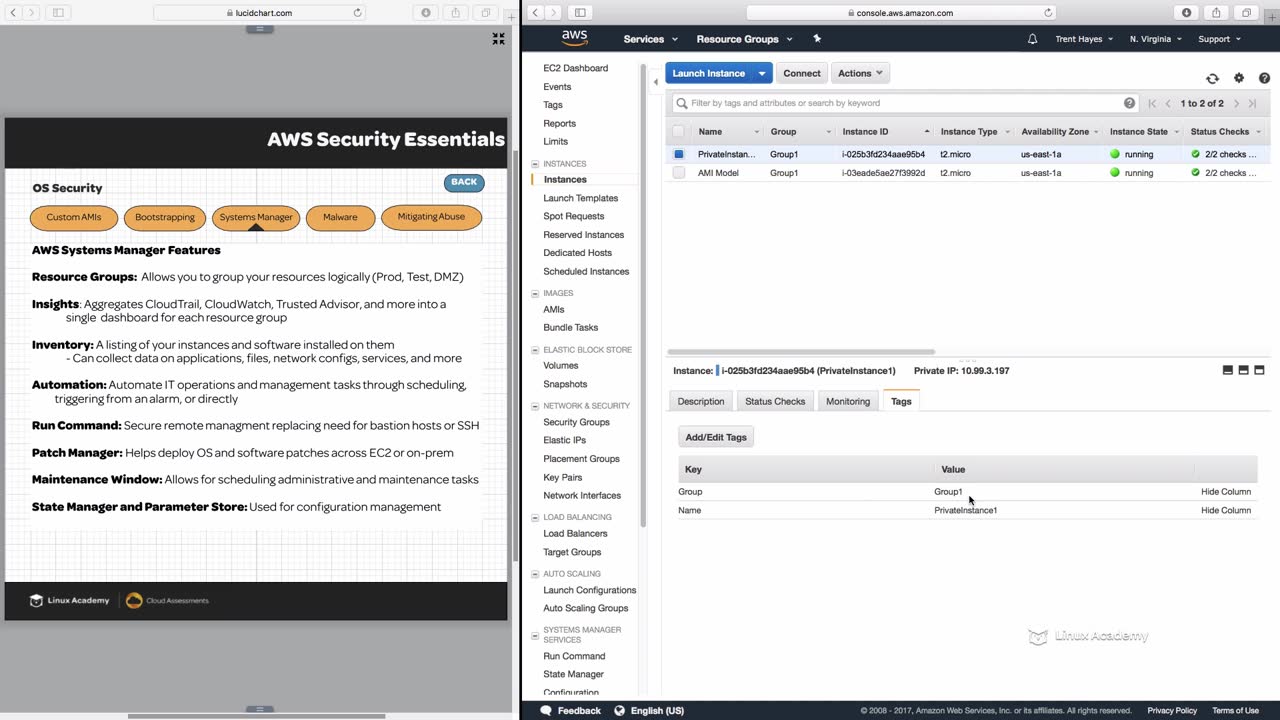This screenshot has width=1280, height=720.
Task: Reload the lucidchart.com page
Action: [357, 12]
